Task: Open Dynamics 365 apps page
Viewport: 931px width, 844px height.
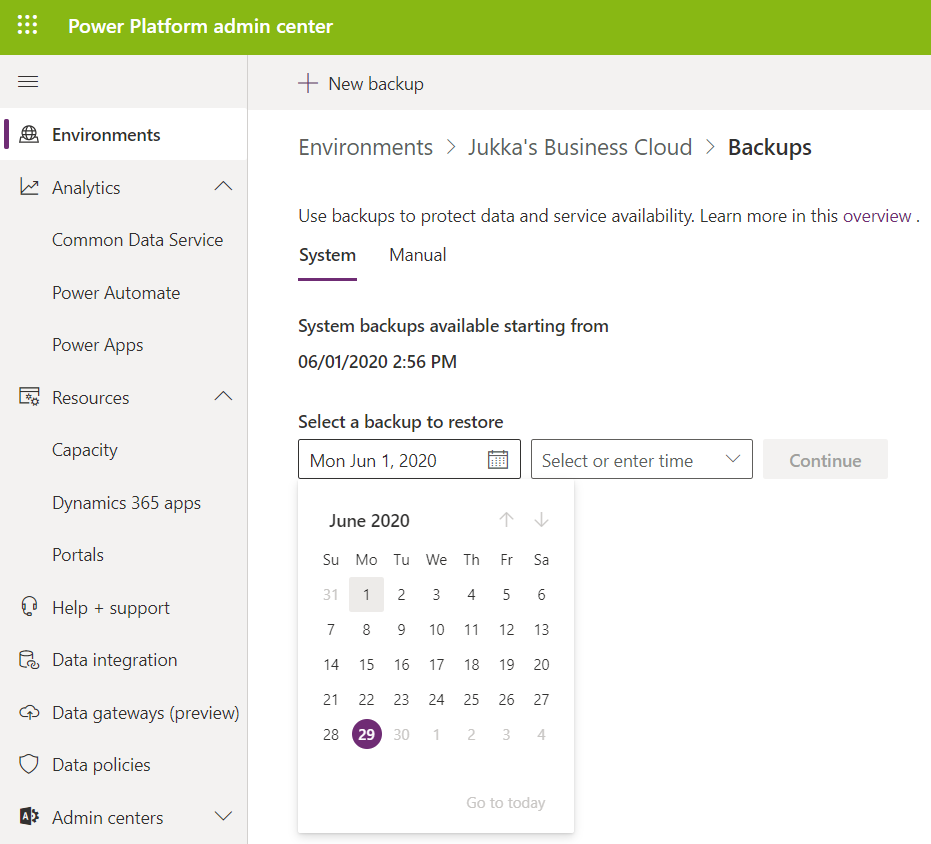Action: pyautogui.click(x=126, y=502)
